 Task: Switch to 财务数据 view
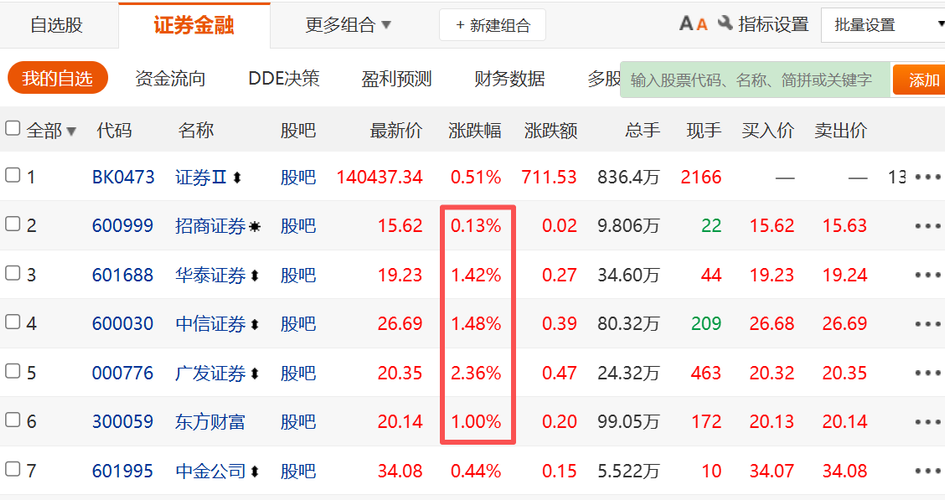[x=510, y=78]
